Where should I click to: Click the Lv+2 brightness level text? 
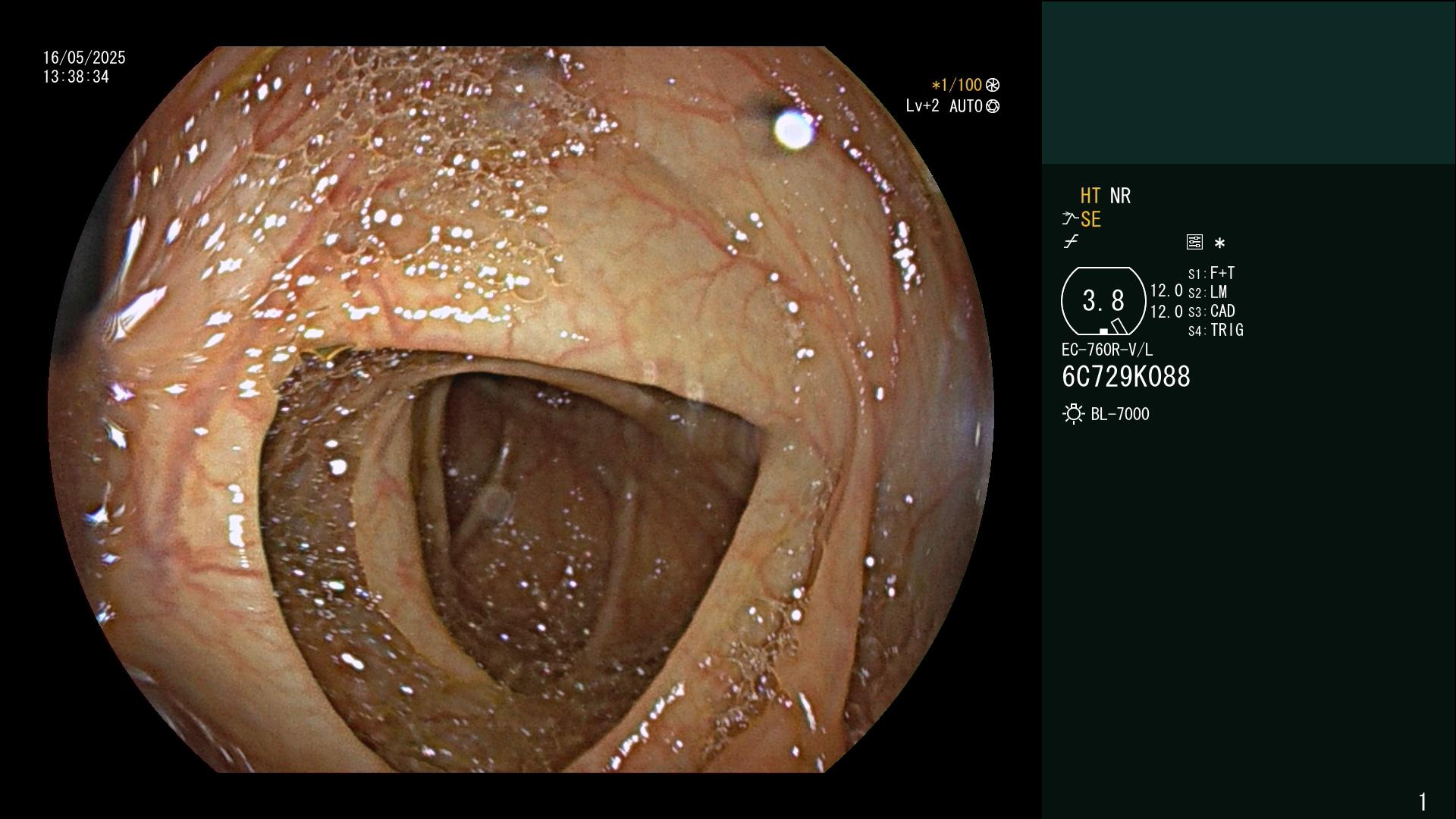922,106
